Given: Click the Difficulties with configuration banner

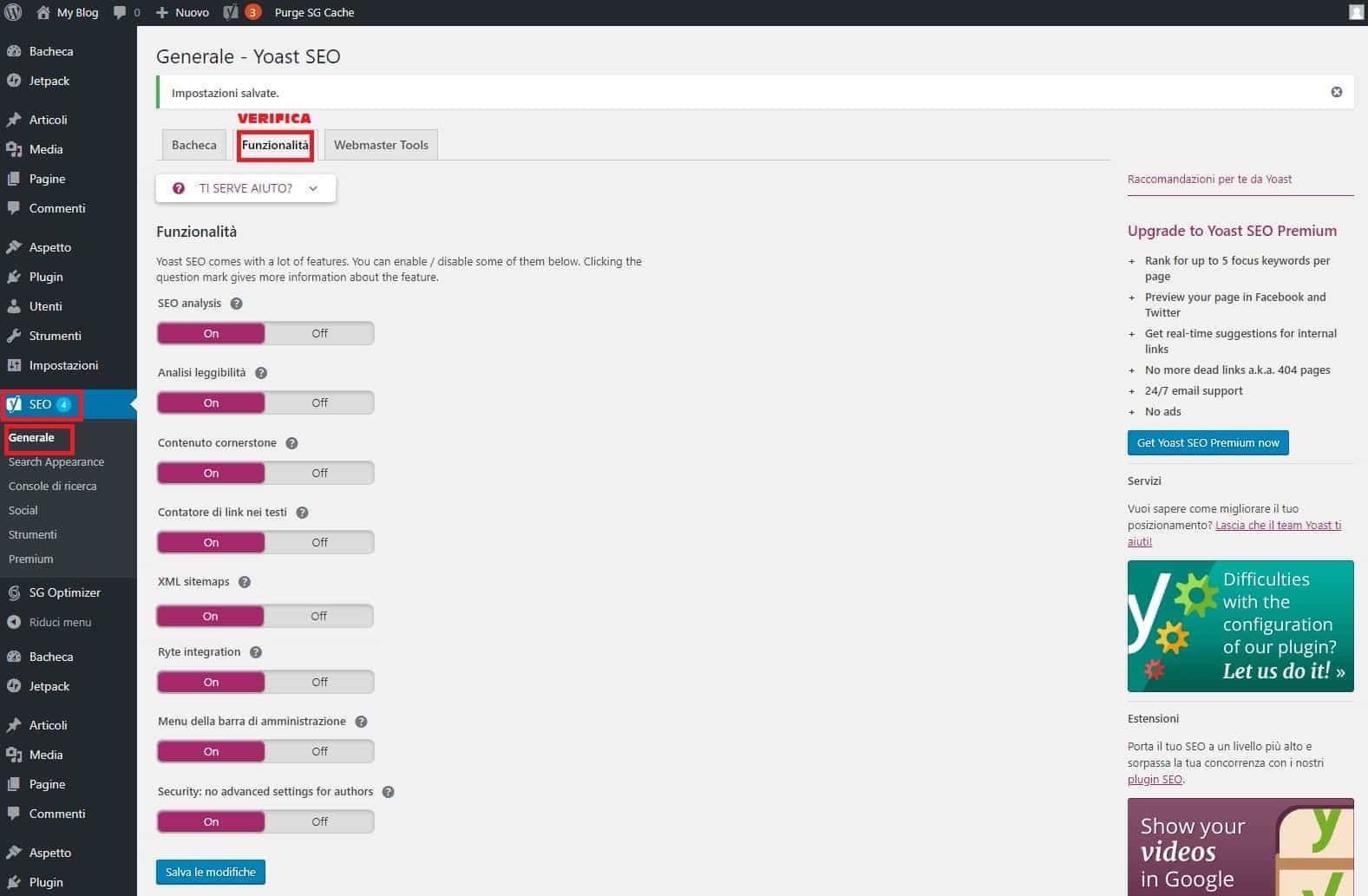Looking at the screenshot, I should [1240, 625].
